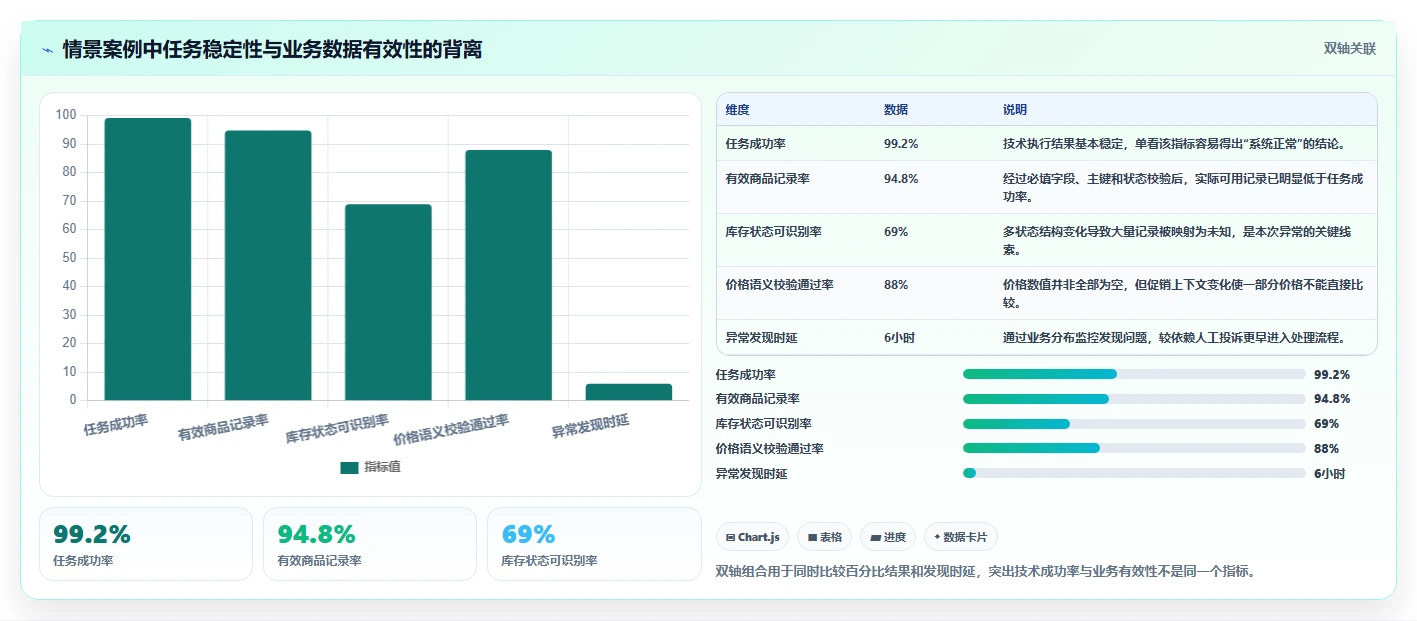Click the footer note starting with 双轴组合

(985, 572)
